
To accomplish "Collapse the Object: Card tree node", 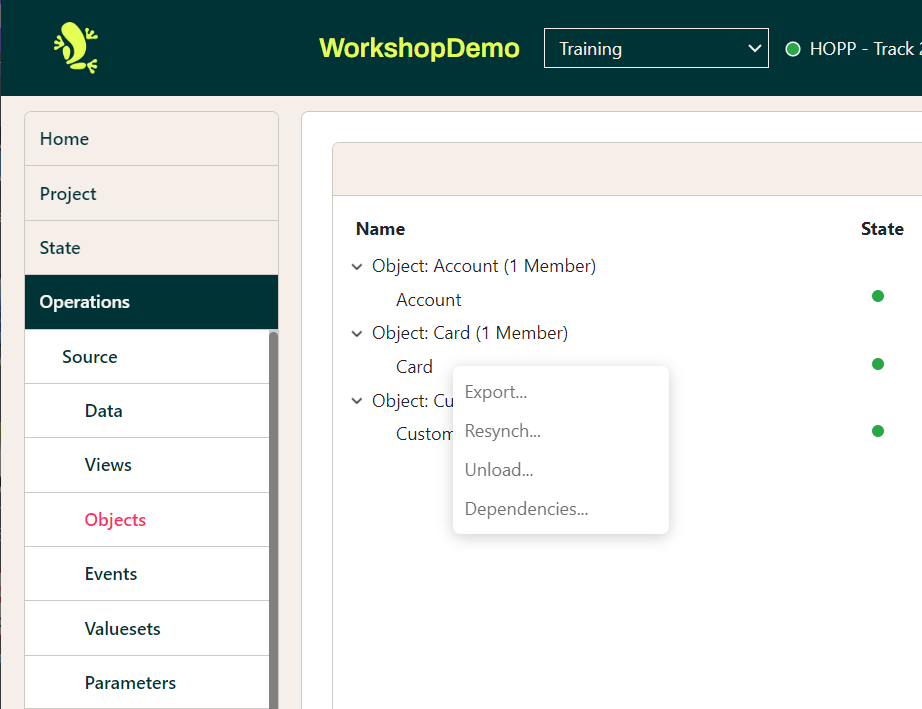I will coord(357,334).
